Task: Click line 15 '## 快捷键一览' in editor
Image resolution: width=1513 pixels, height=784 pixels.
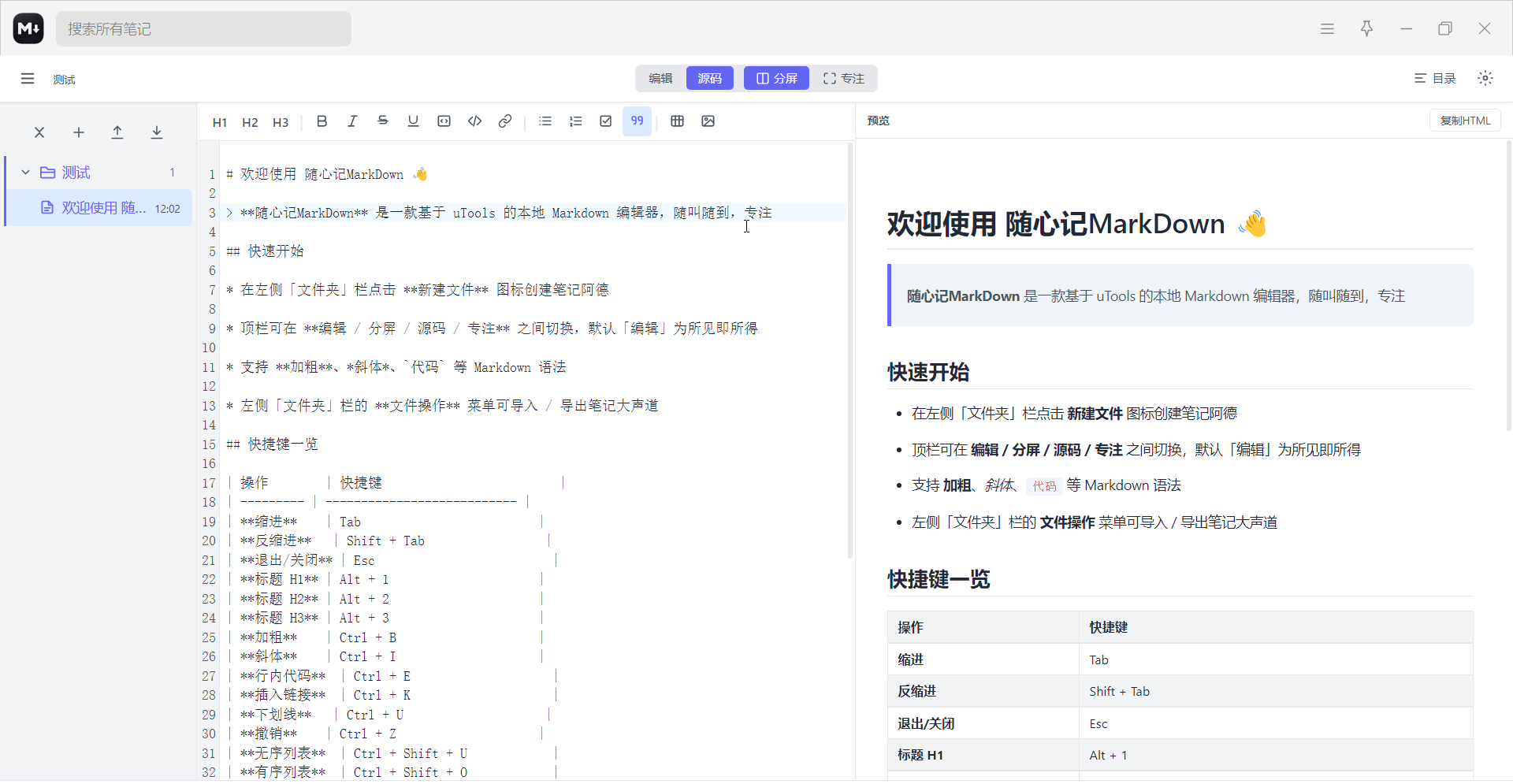Action: 272,444
